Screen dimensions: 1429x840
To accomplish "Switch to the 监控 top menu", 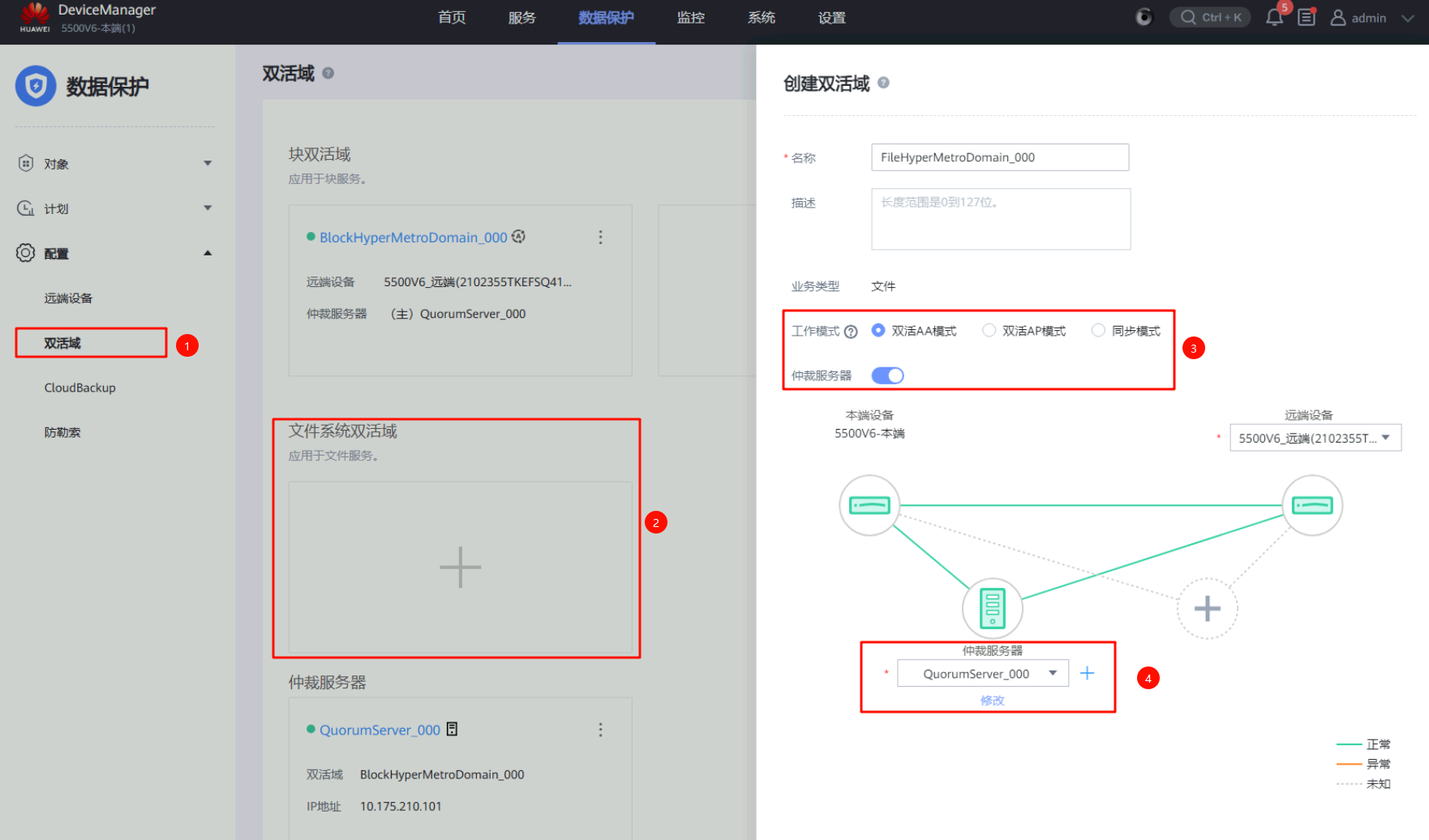I will click(x=690, y=18).
